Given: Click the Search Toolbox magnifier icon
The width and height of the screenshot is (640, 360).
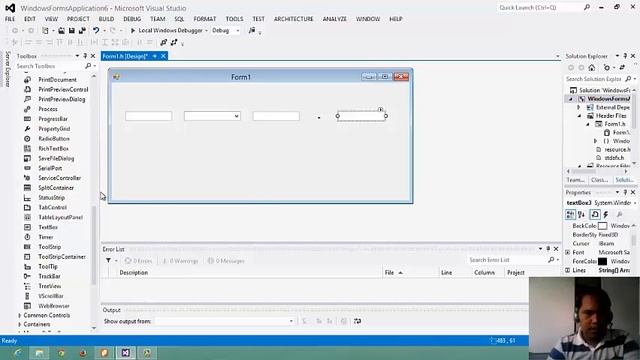Looking at the screenshot, I should tap(88, 66).
